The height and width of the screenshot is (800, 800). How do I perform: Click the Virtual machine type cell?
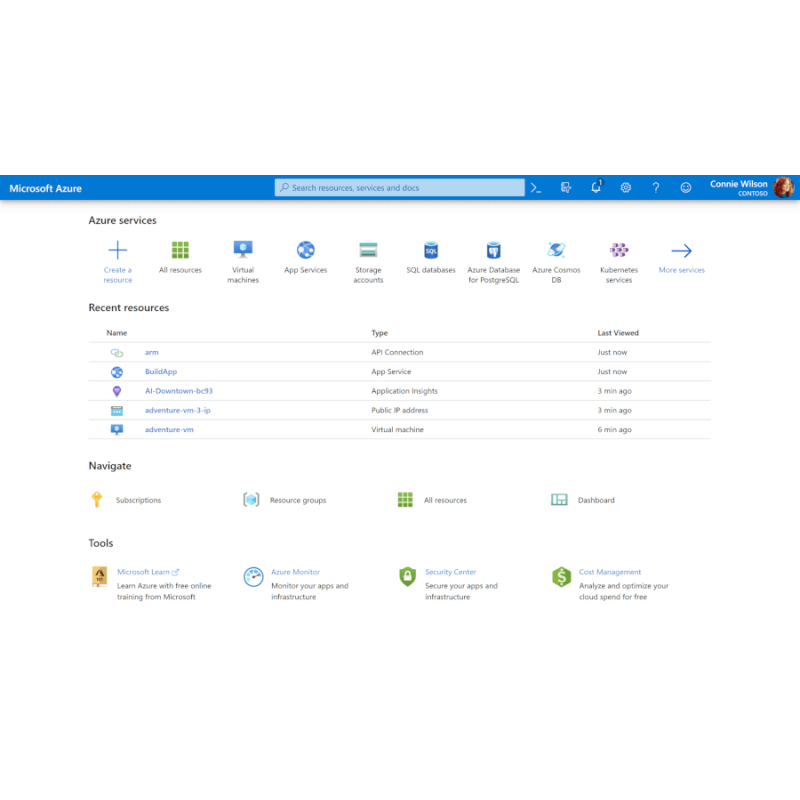[x=397, y=430]
